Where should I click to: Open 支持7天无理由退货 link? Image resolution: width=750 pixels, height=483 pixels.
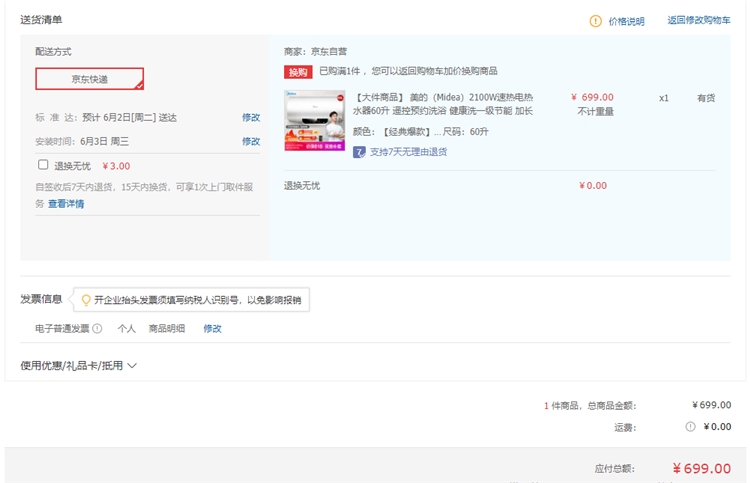[408, 152]
